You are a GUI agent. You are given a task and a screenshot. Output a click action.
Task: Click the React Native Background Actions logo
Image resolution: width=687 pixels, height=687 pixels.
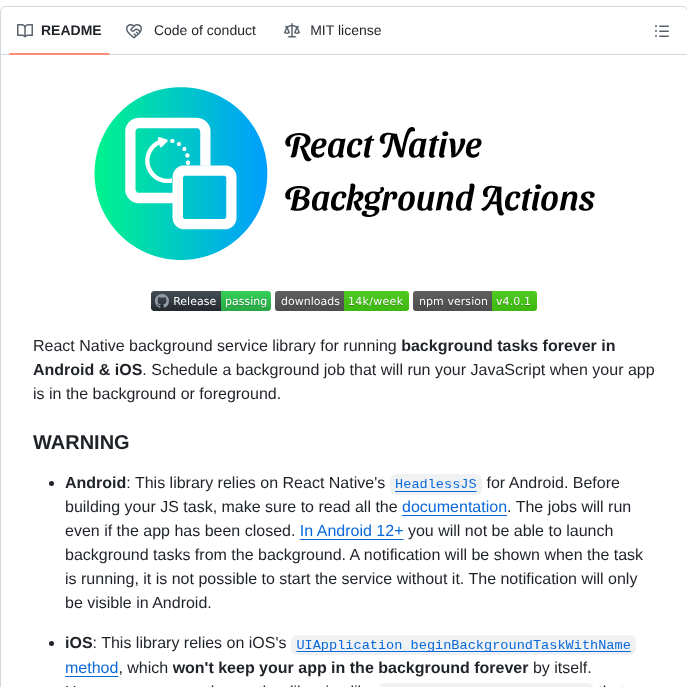coord(181,174)
